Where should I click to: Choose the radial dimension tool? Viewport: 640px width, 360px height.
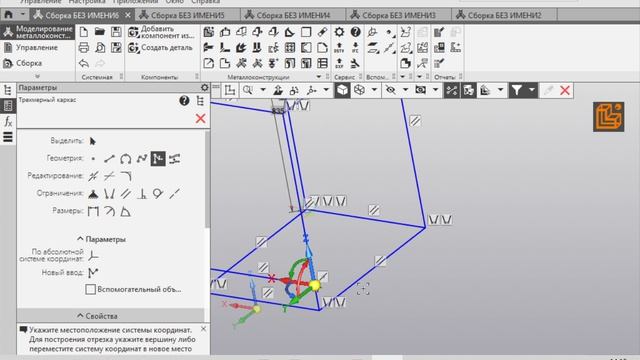coord(109,211)
